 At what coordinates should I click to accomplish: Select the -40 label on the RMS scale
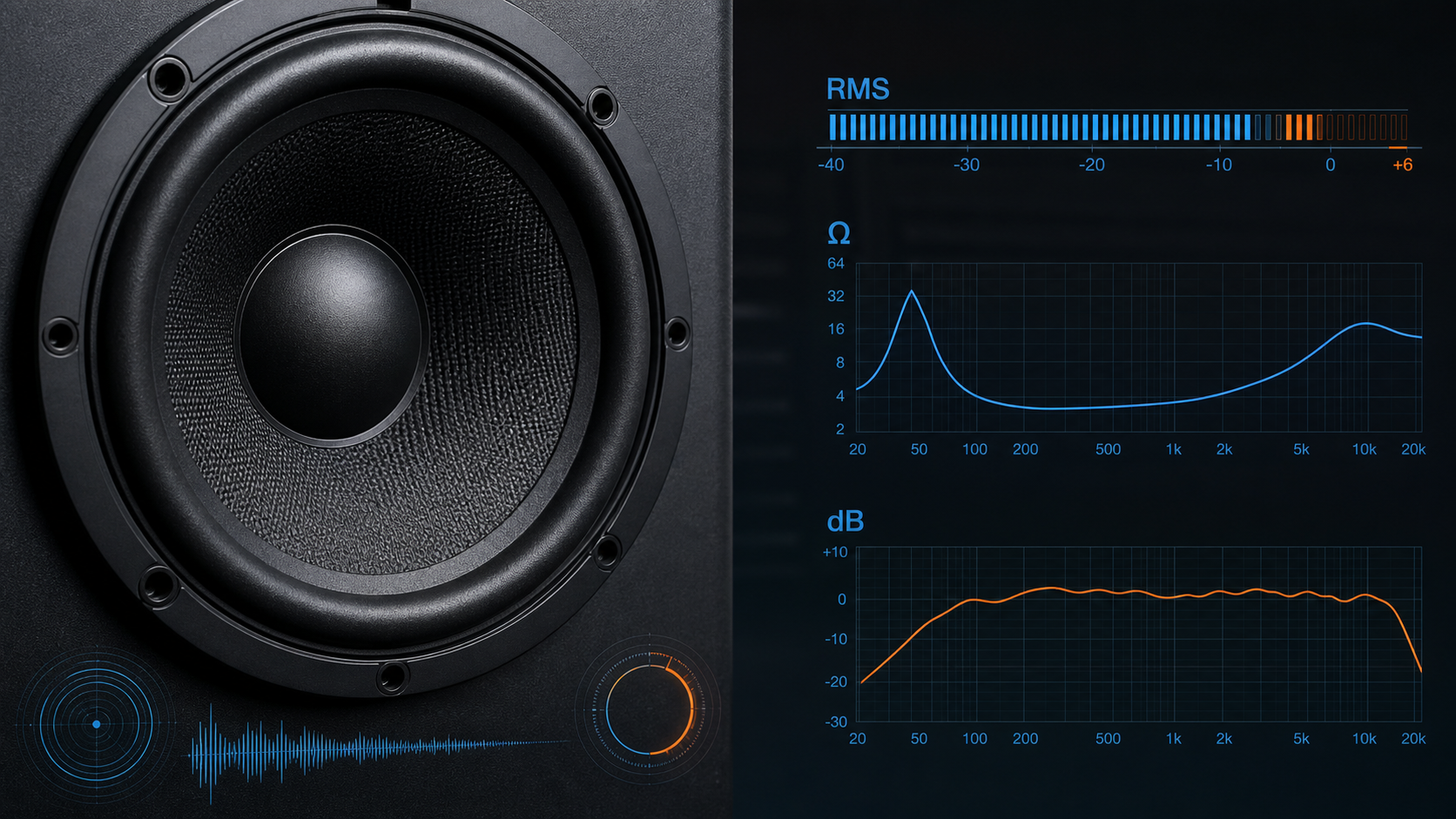coord(831,164)
